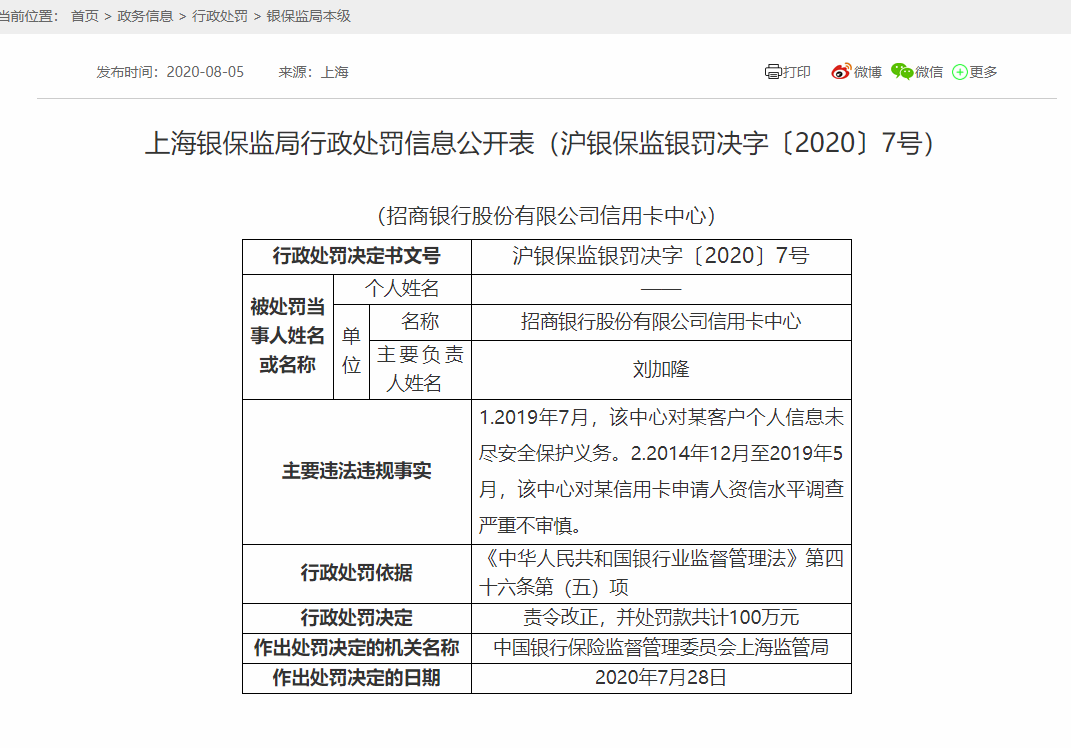Click the 作出处罚决定的日期 cell
Screen dimensions: 1071x748
click(x=357, y=678)
